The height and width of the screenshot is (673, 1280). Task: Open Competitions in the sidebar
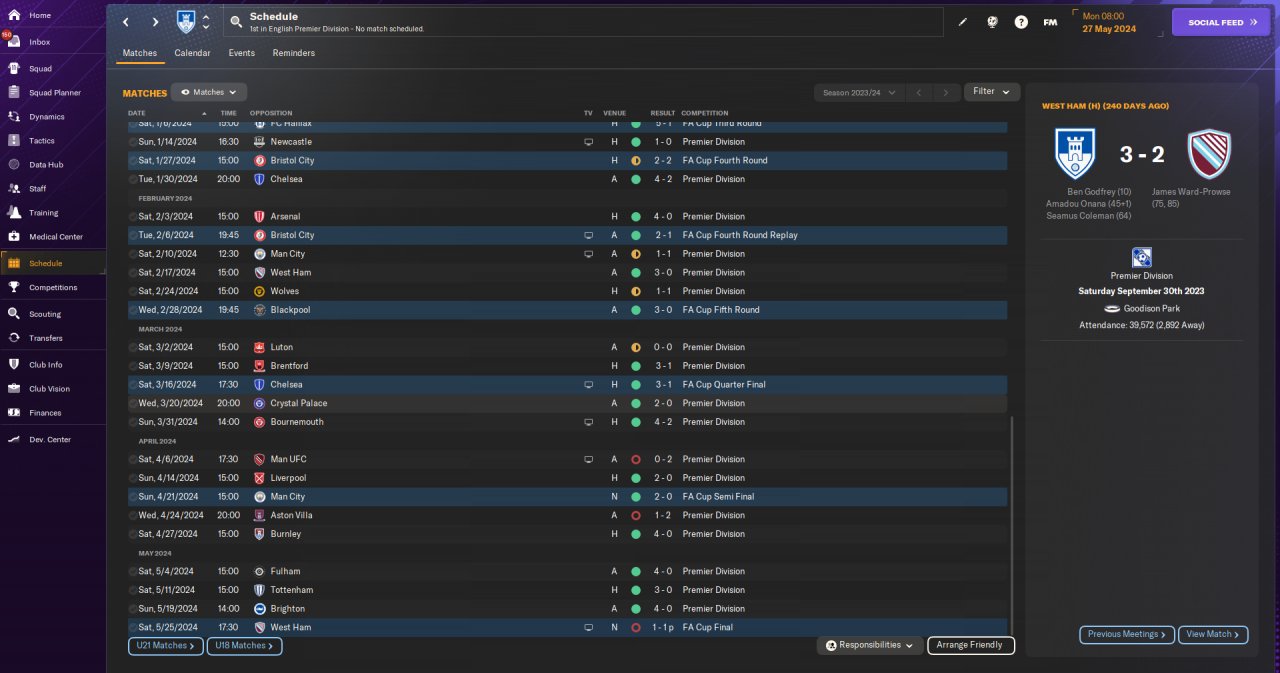coord(53,287)
